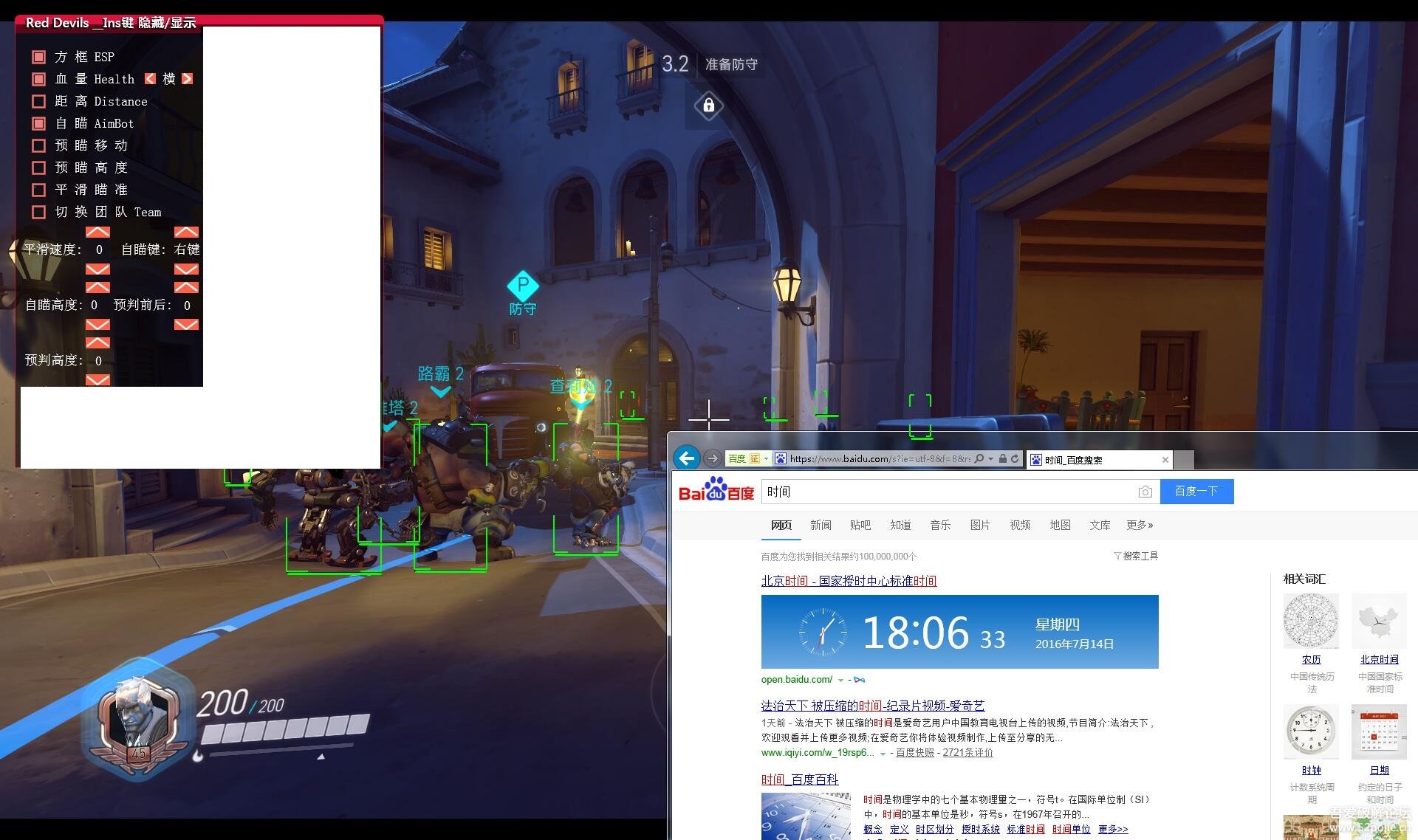The width and height of the screenshot is (1418, 840).
Task: Enable the 预瞄移动 checkbox
Action: coord(39,145)
